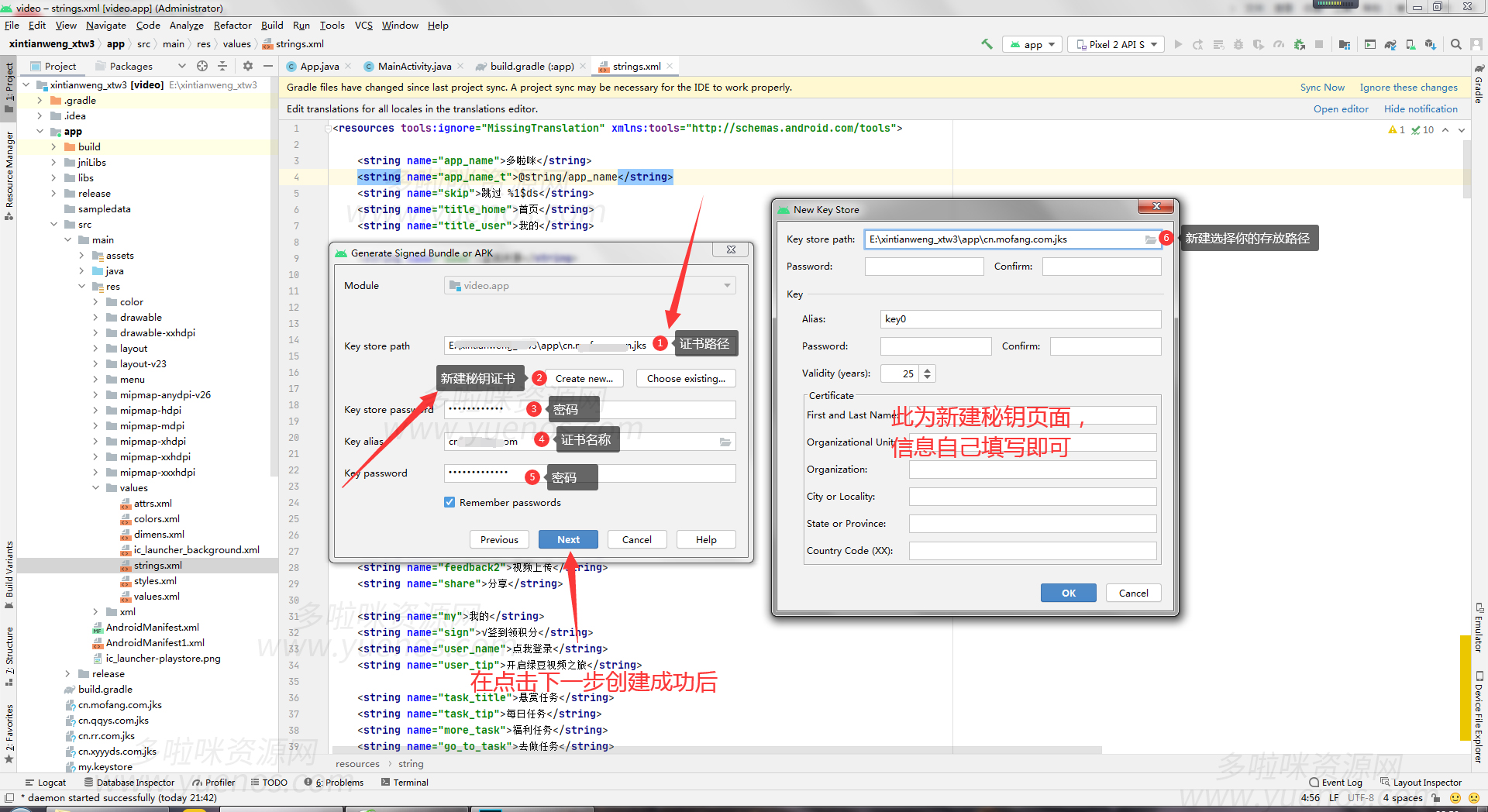
Task: Open SDK Manager from the toolbar
Action: [1431, 44]
